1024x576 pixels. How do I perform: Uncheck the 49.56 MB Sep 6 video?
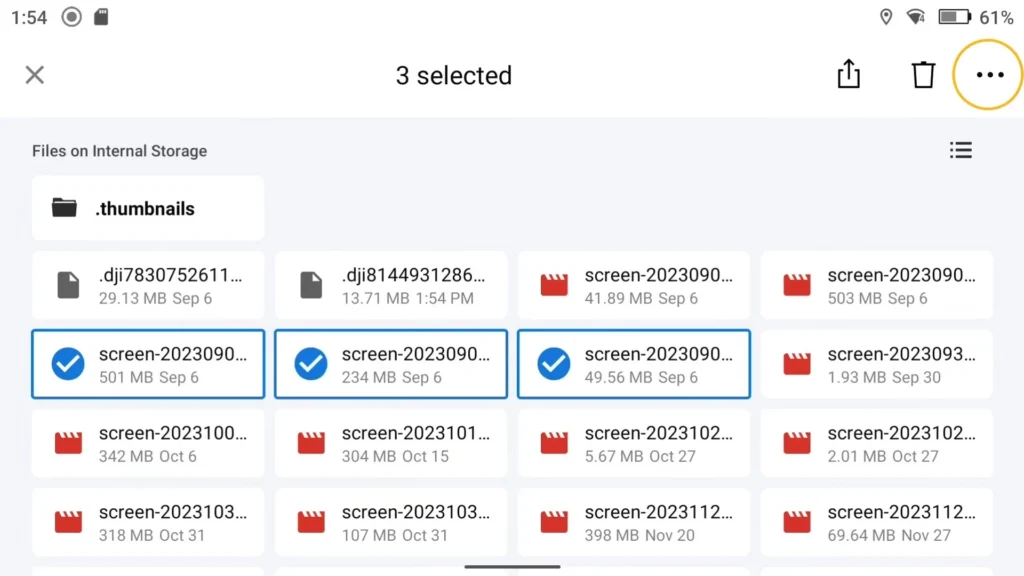(554, 364)
